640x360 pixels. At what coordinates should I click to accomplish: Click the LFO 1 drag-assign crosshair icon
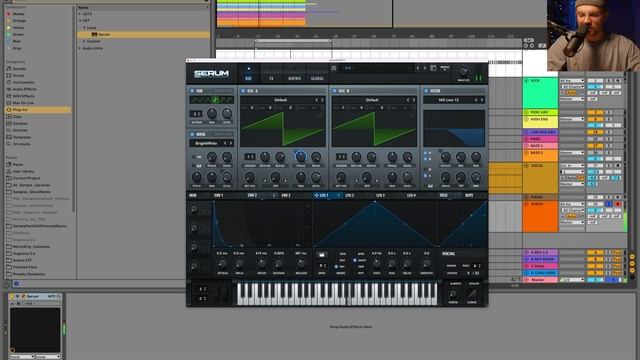coord(316,196)
